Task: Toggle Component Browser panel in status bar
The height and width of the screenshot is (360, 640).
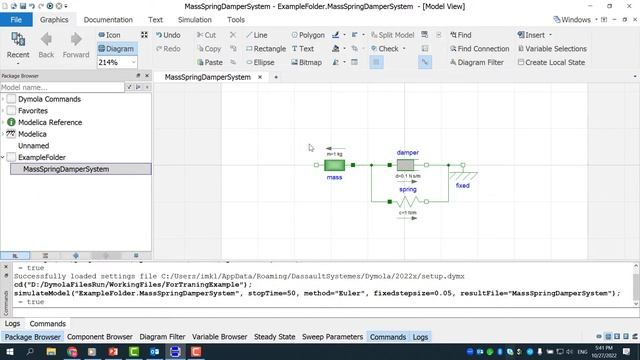Action: 100,337
